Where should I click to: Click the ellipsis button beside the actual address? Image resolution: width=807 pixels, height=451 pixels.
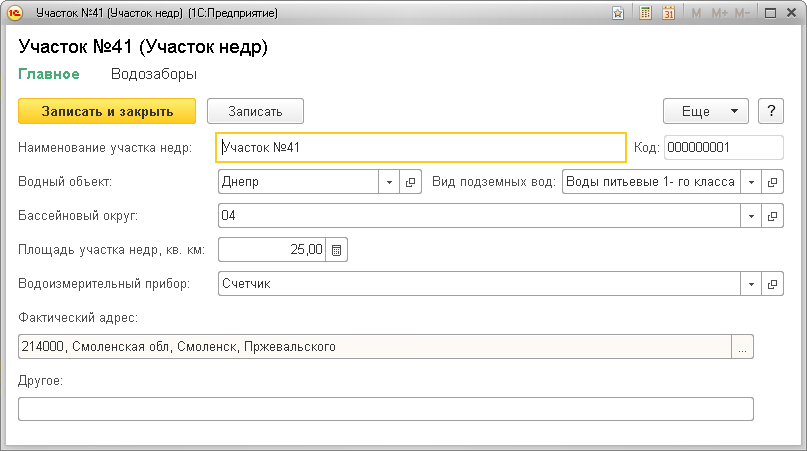742,347
